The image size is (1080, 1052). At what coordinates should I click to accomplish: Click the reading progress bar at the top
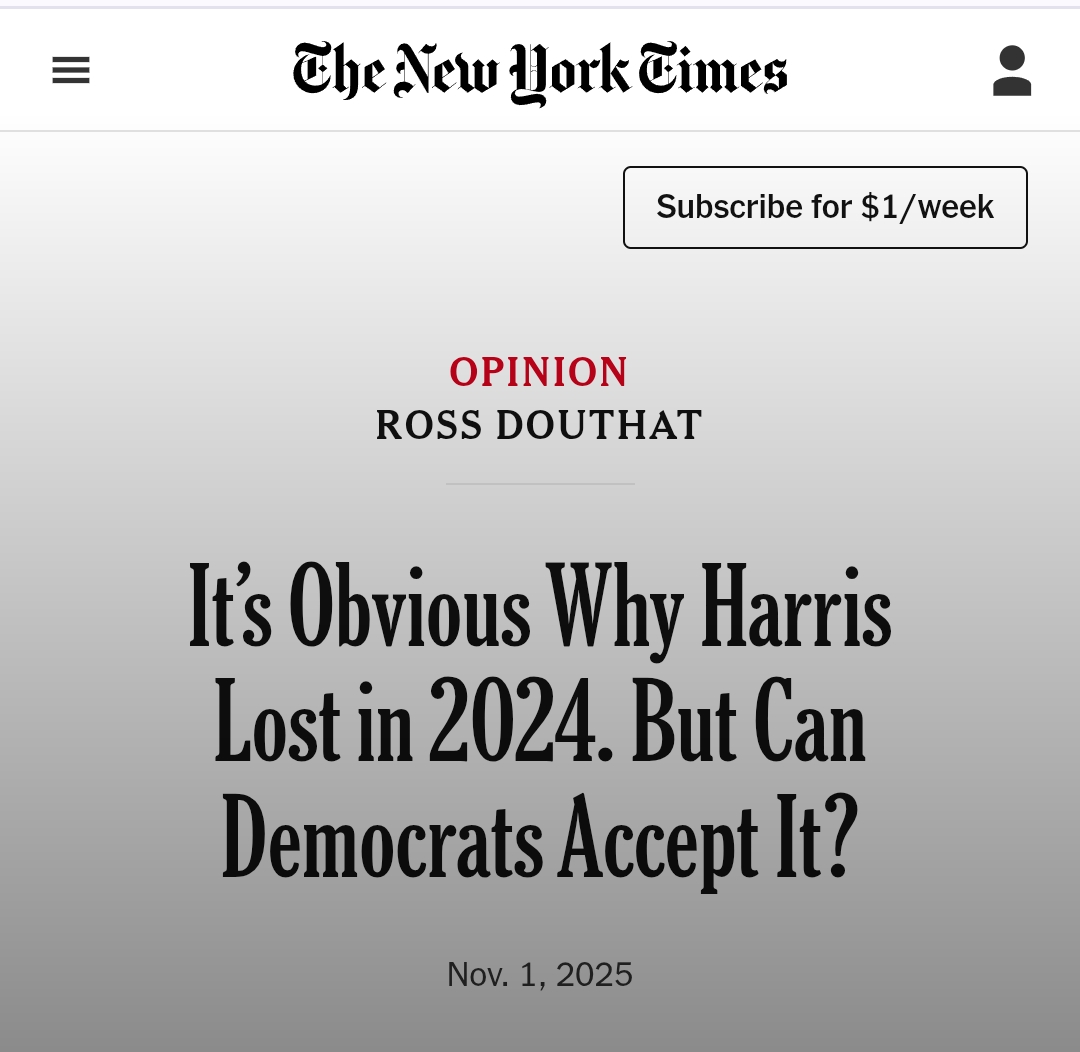coord(540,6)
